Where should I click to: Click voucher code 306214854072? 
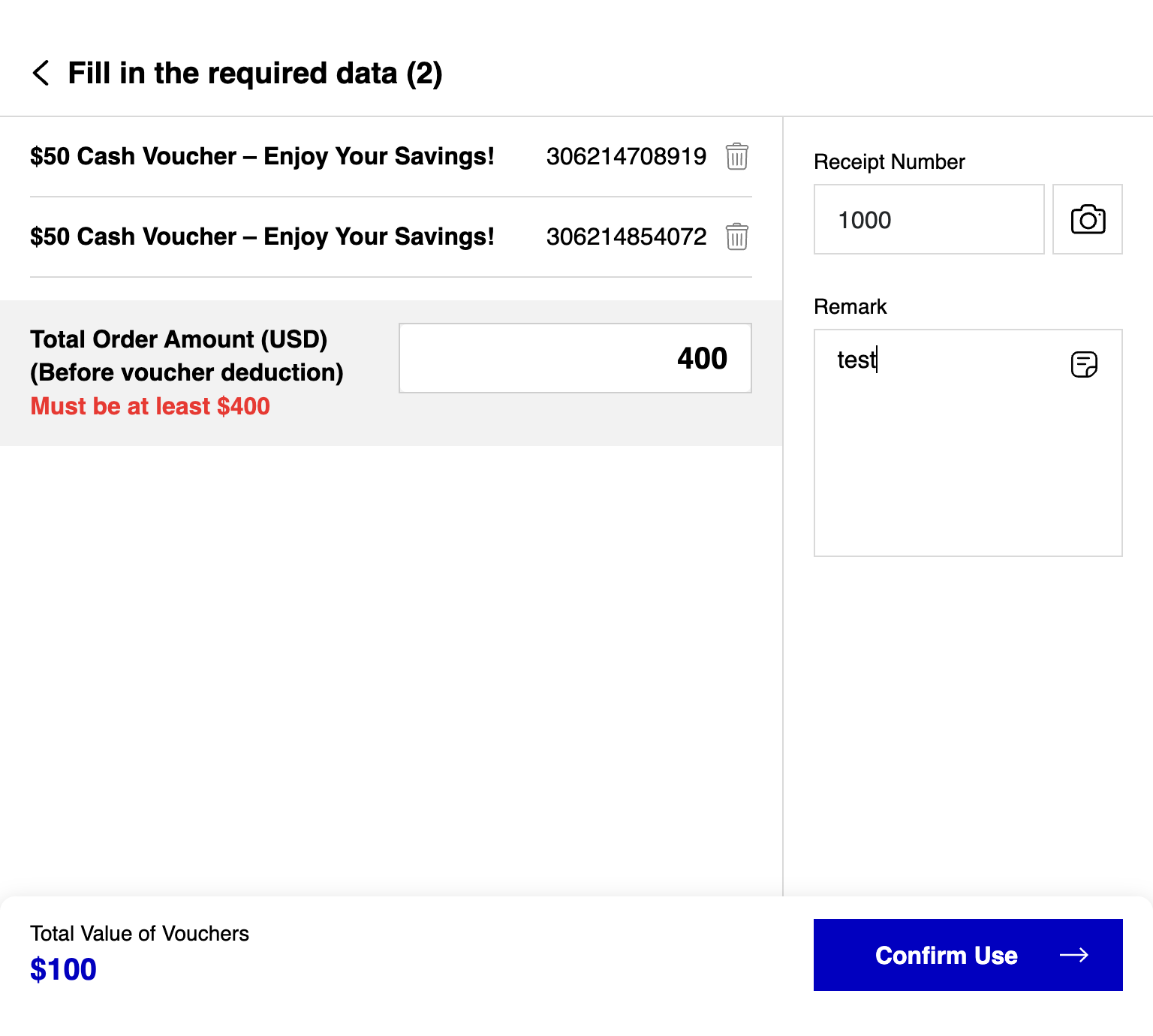tap(626, 236)
